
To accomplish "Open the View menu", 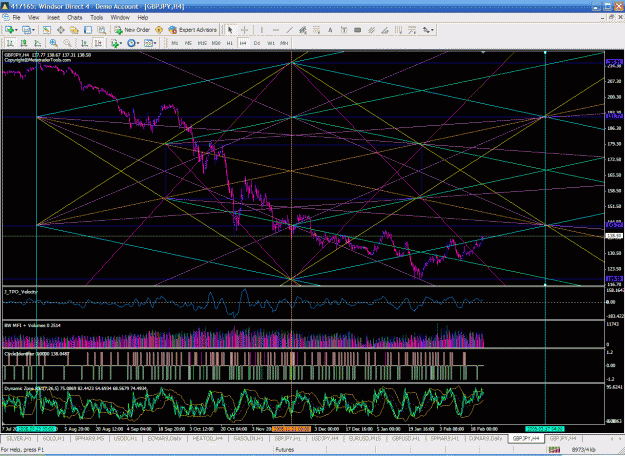I will point(33,18).
